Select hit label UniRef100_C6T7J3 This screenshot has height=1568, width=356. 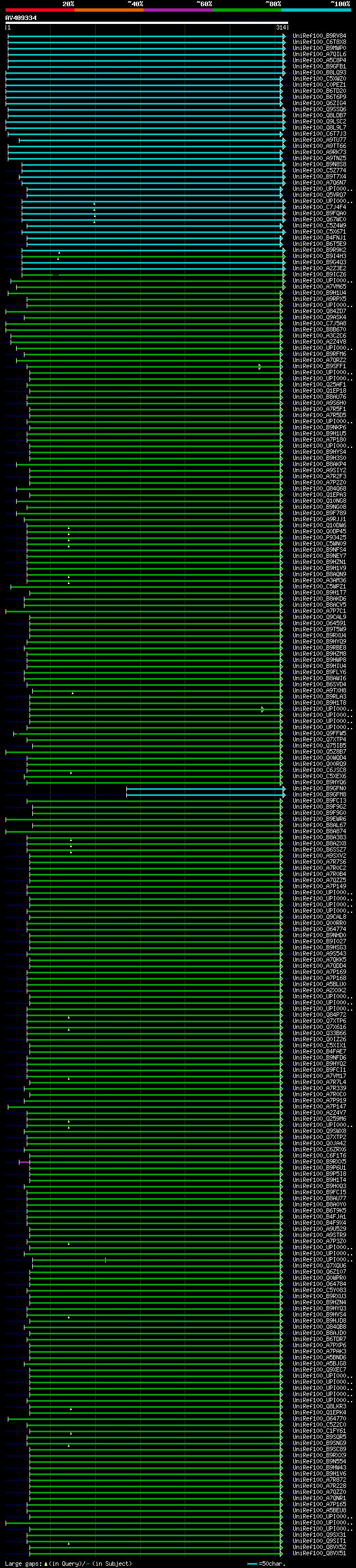point(319,134)
